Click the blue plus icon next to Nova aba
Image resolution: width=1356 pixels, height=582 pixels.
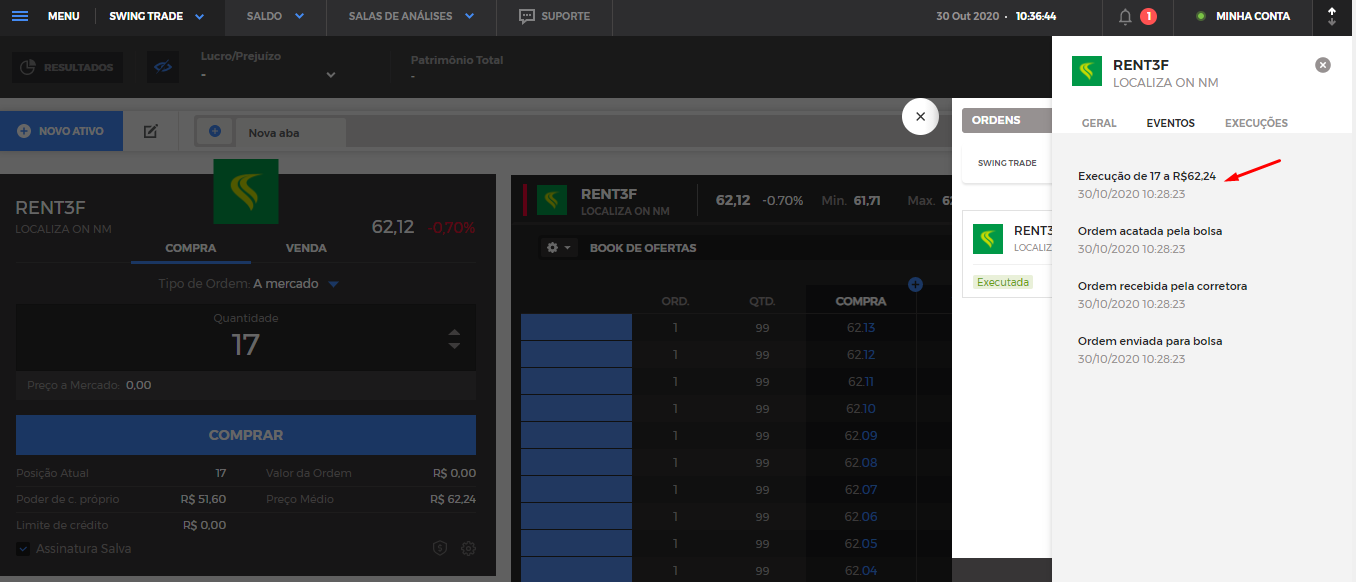point(215,131)
